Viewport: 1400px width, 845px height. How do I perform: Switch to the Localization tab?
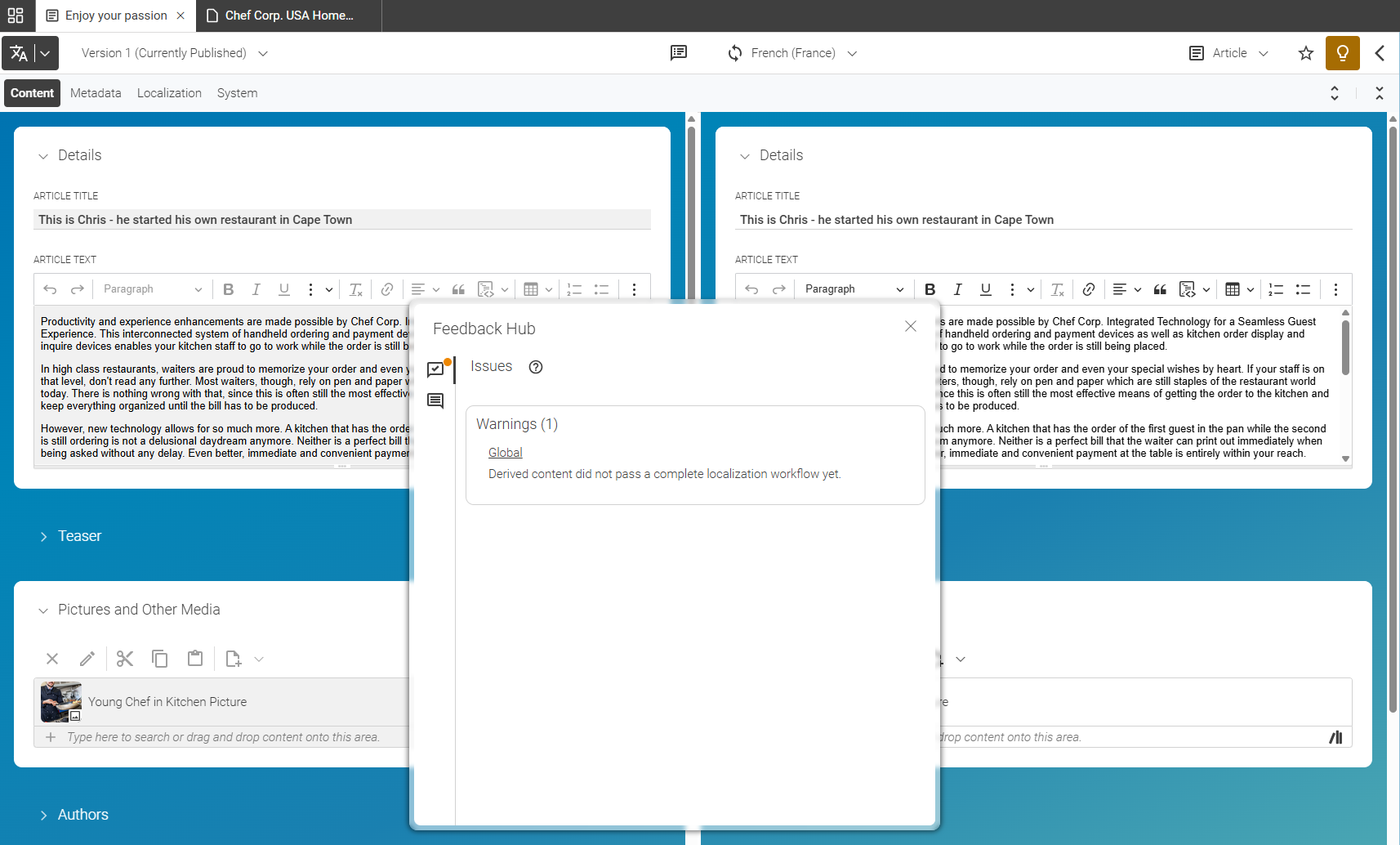click(169, 93)
